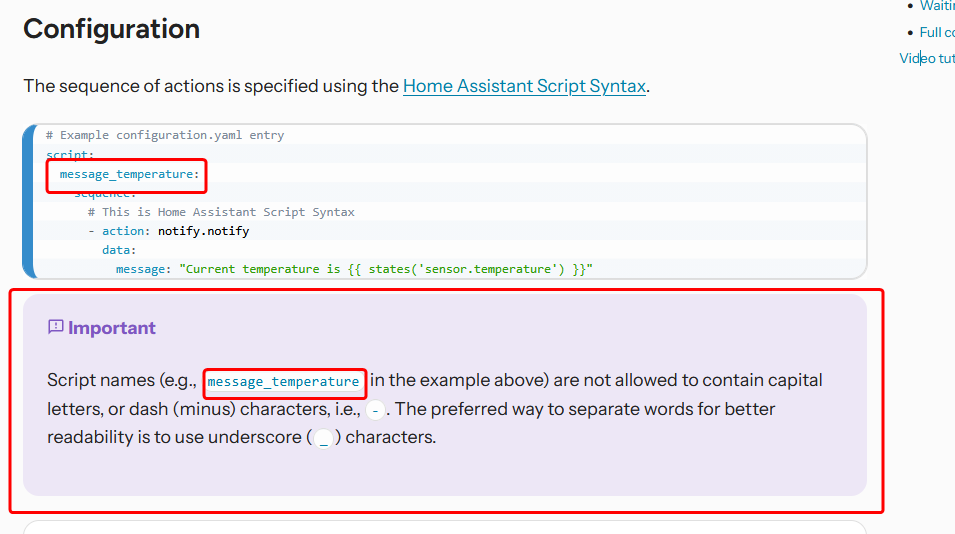Viewport: 955px width, 534px height.
Task: Click the "data:" line in the YAML
Action: click(119, 250)
